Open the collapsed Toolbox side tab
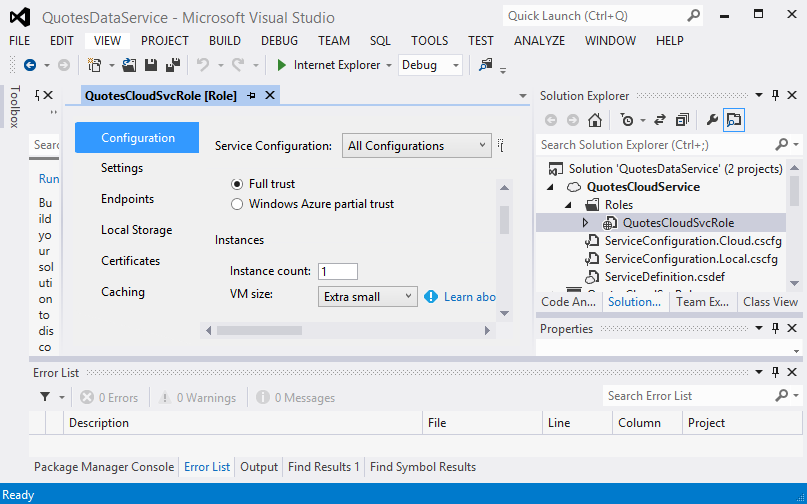Viewport: 807px width, 504px height. [14, 107]
